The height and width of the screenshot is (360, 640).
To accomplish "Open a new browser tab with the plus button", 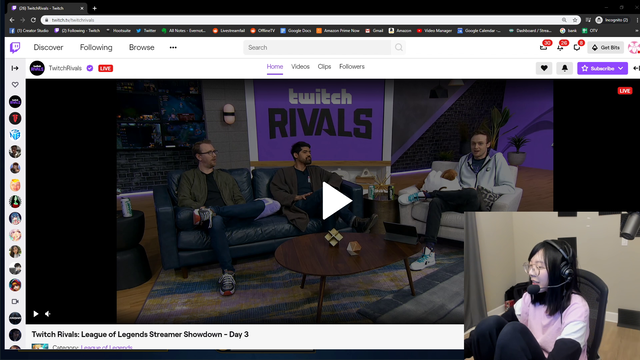I will click(95, 8).
